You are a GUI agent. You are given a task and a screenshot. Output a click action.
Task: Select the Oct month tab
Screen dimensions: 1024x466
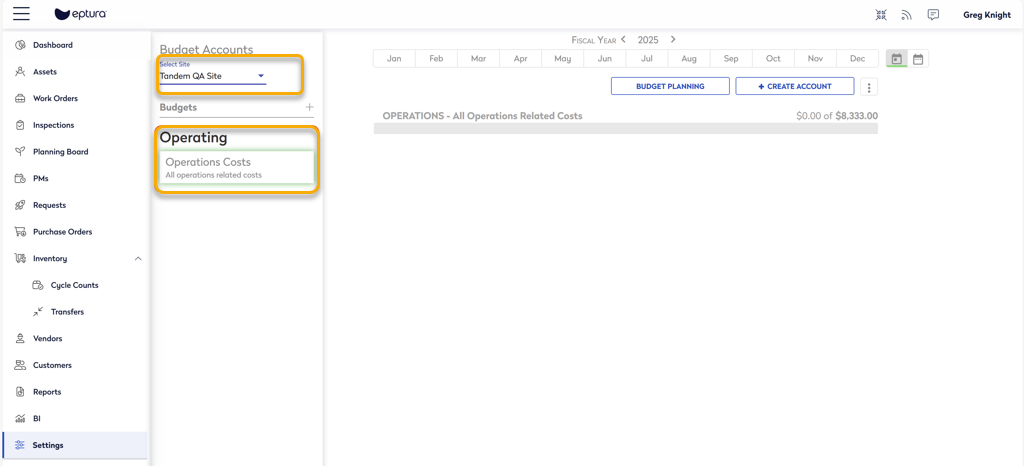773,59
